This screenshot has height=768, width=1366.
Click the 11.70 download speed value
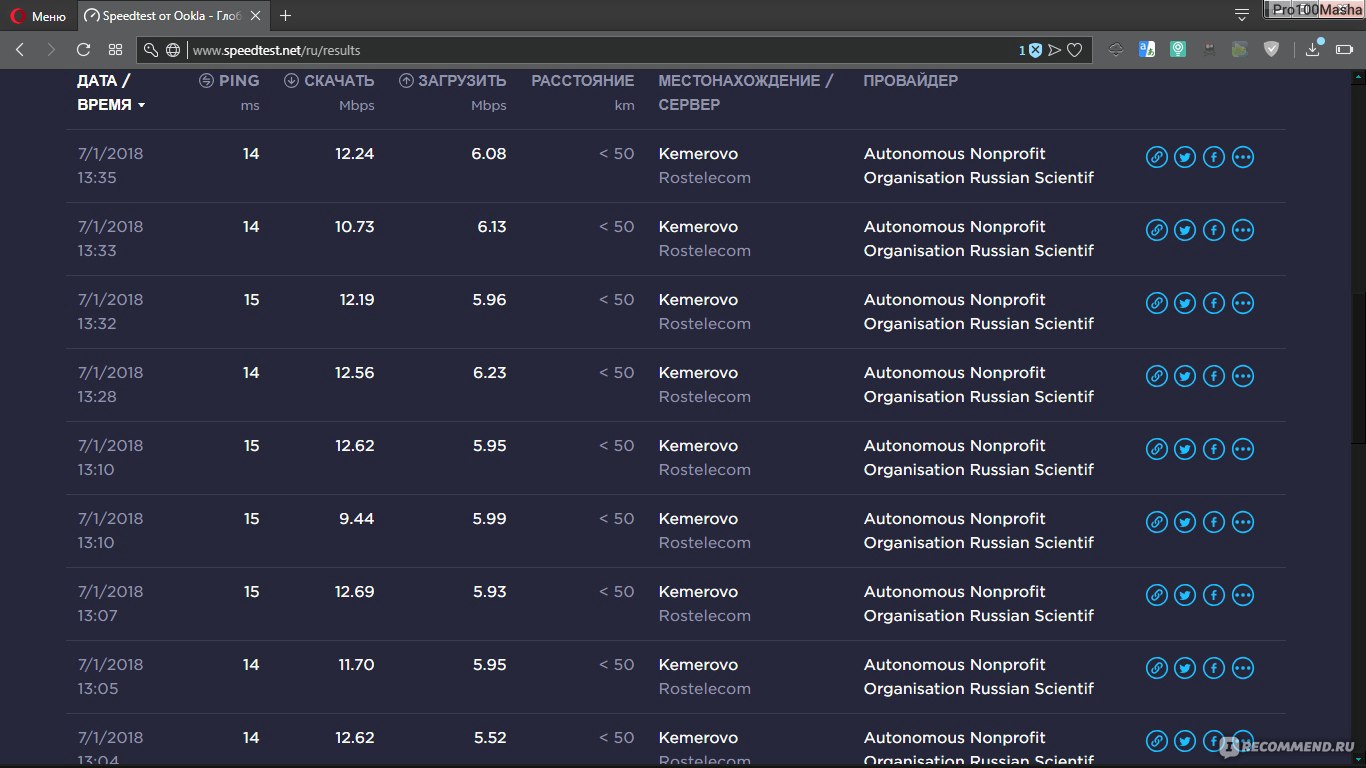(x=356, y=665)
